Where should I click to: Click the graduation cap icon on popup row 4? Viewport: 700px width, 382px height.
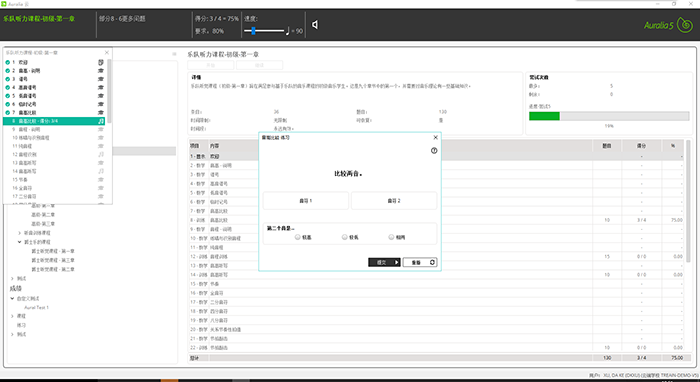(x=101, y=87)
